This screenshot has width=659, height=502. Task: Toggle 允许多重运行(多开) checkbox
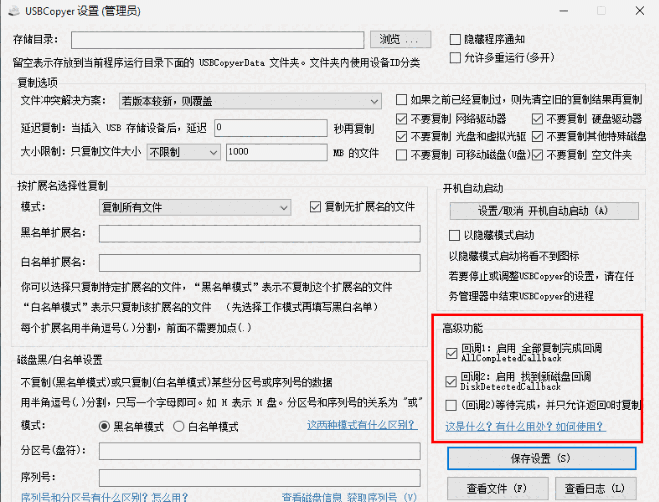(455, 58)
